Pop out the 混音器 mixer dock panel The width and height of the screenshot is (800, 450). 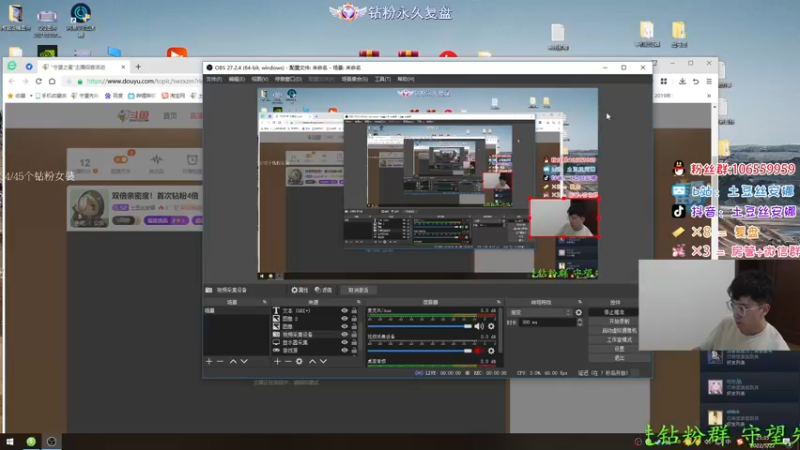pos(498,302)
